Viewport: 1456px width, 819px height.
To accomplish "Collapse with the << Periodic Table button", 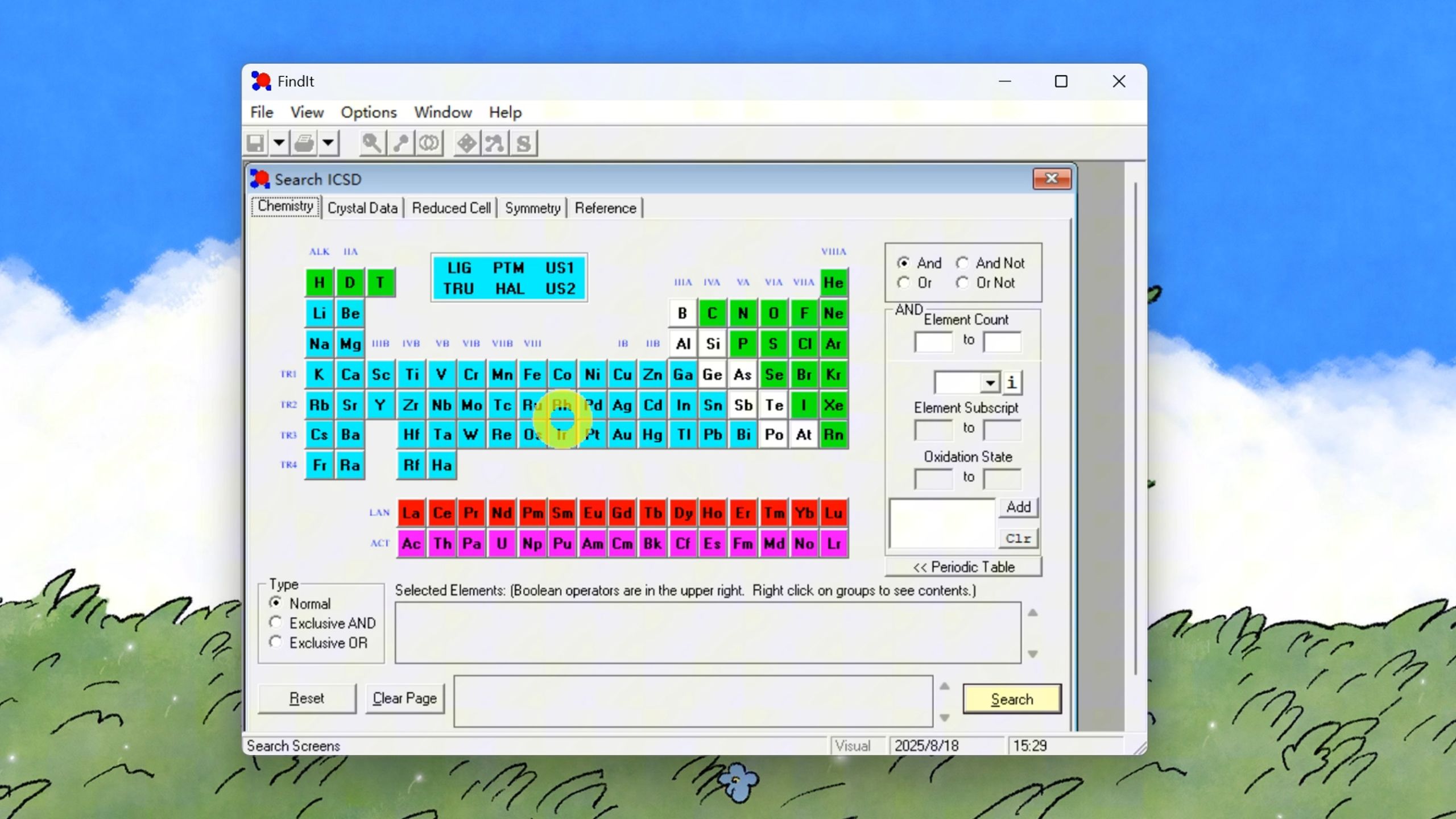I will 963,567.
